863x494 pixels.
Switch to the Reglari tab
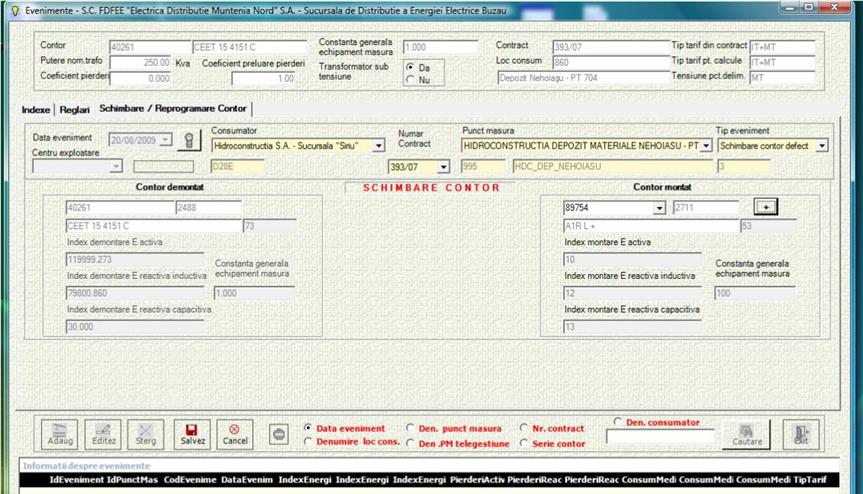point(74,108)
